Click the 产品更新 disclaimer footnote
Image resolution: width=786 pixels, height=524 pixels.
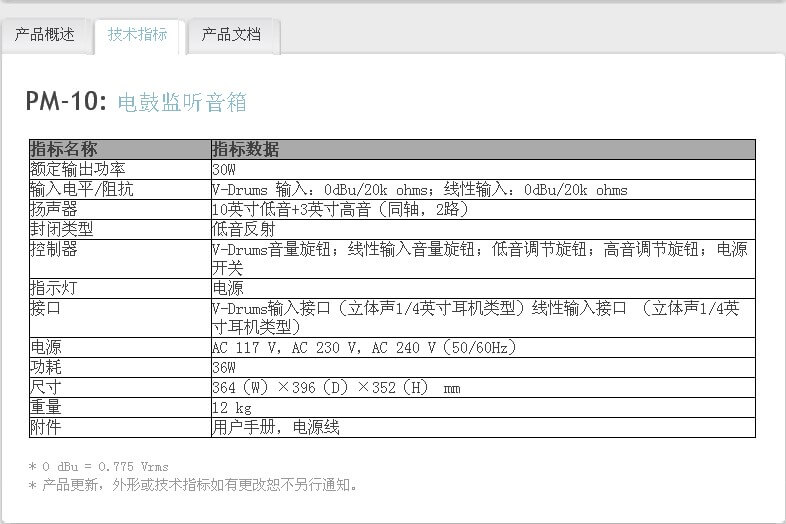[193, 485]
